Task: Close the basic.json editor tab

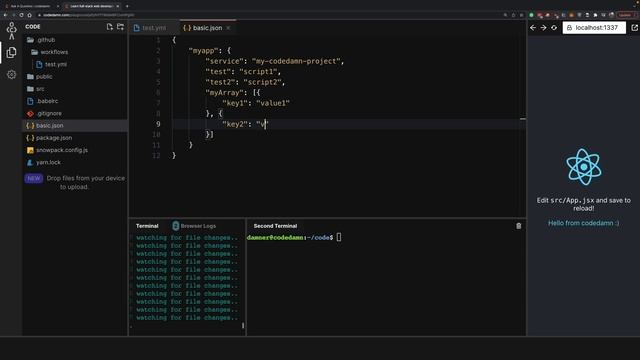Action: [x=228, y=28]
